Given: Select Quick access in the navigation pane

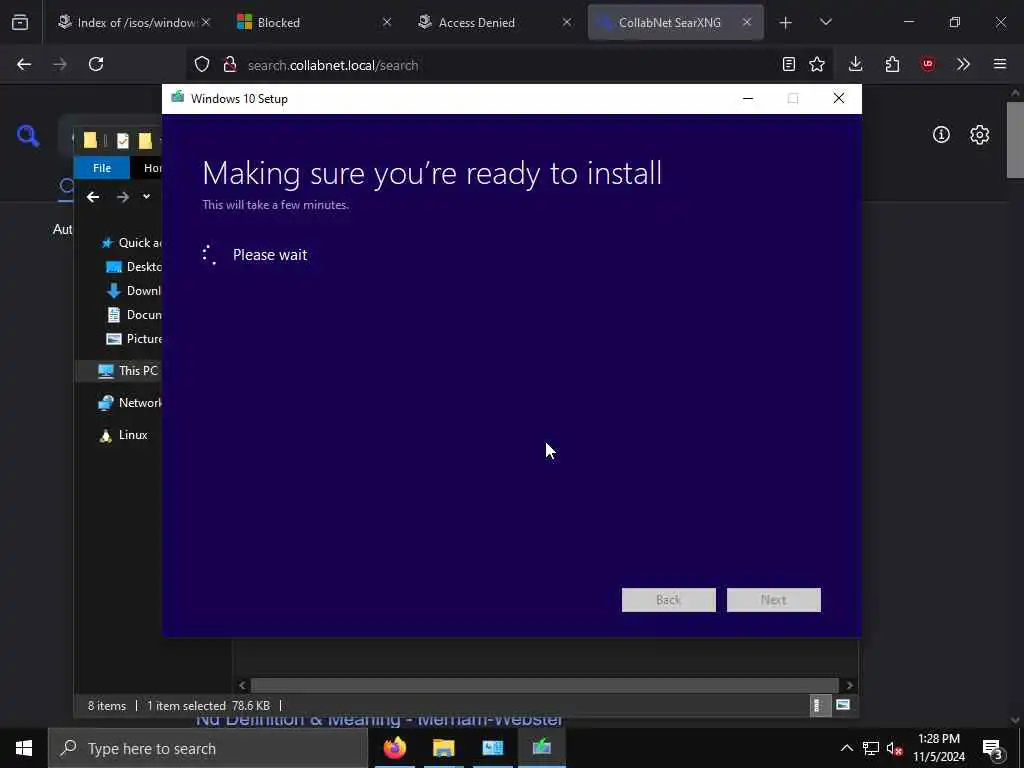Looking at the screenshot, I should click(x=132, y=243).
